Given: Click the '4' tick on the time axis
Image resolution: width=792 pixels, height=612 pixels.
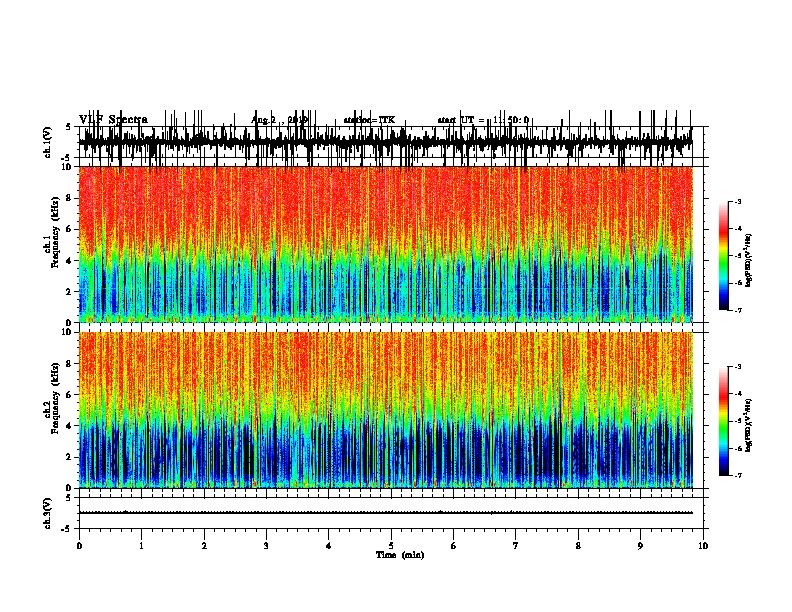Looking at the screenshot, I should tap(329, 546).
